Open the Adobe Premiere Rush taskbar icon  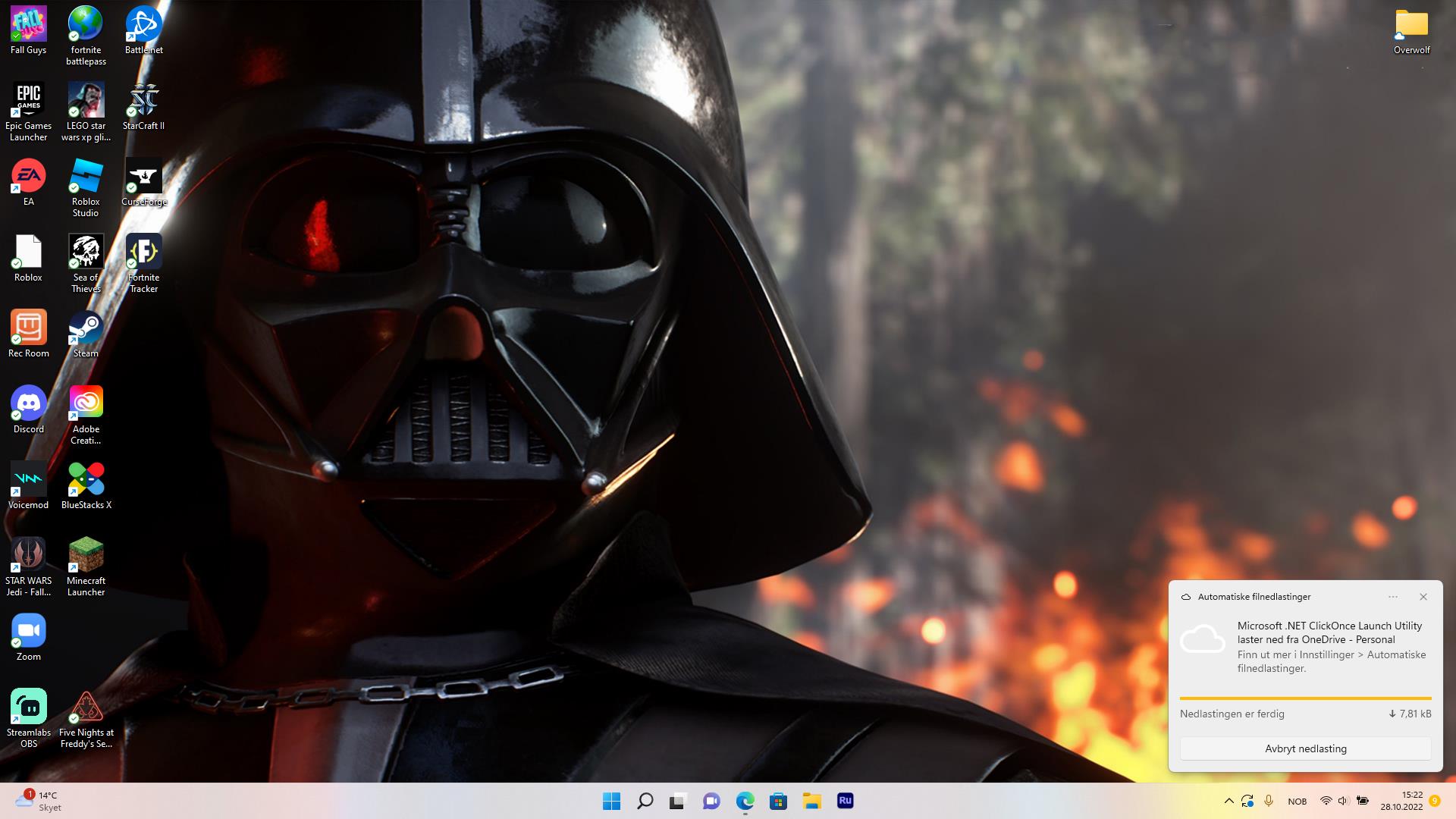(x=845, y=801)
